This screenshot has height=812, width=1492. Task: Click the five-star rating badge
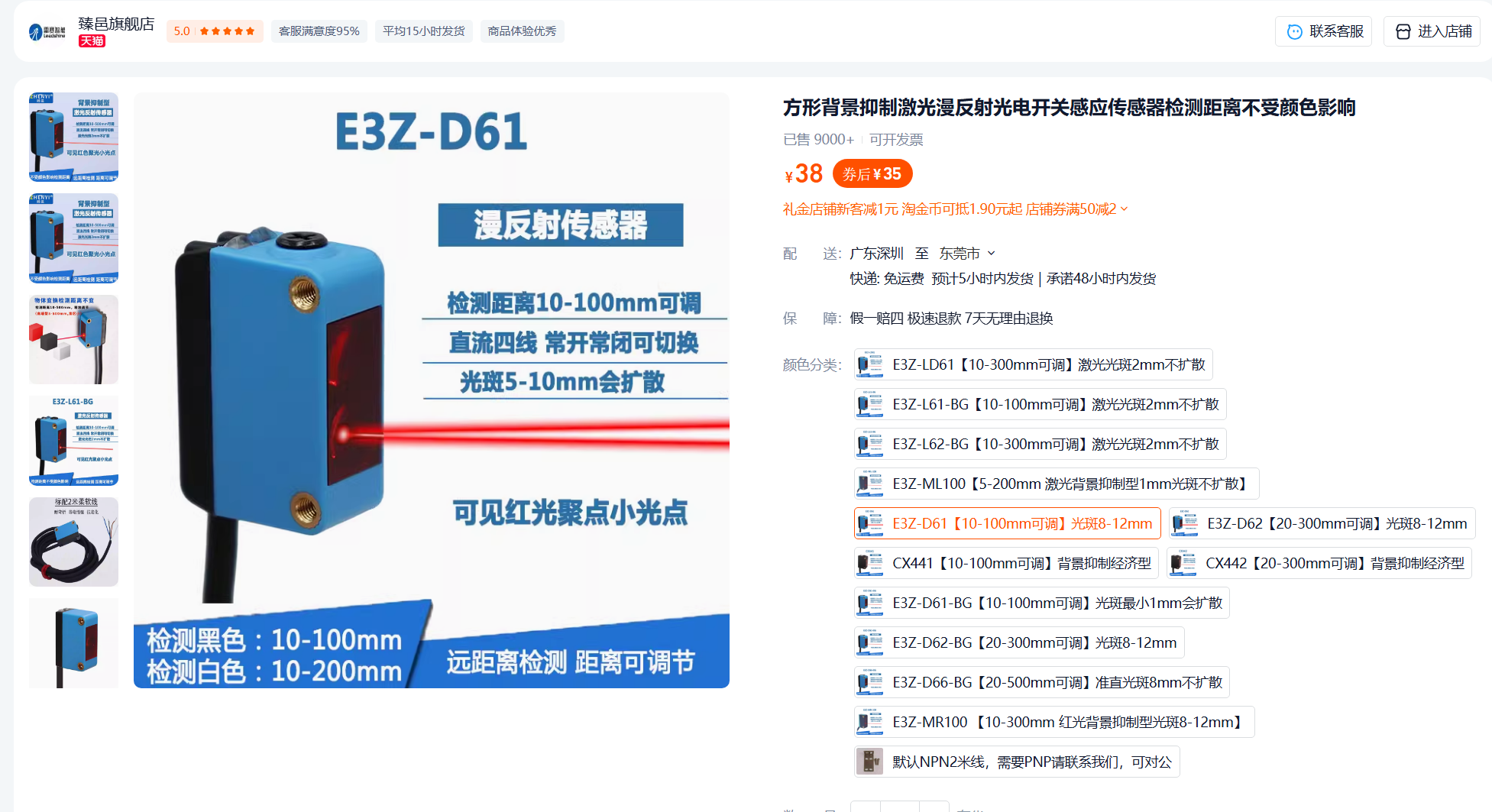215,31
